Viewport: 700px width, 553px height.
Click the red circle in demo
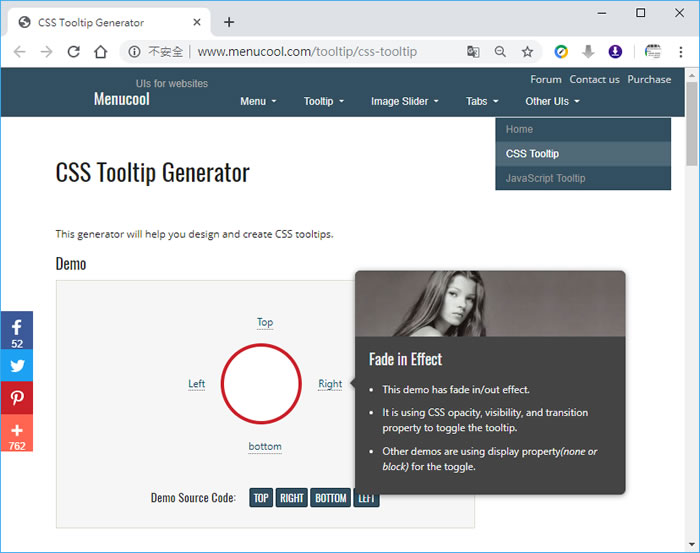(x=261, y=383)
